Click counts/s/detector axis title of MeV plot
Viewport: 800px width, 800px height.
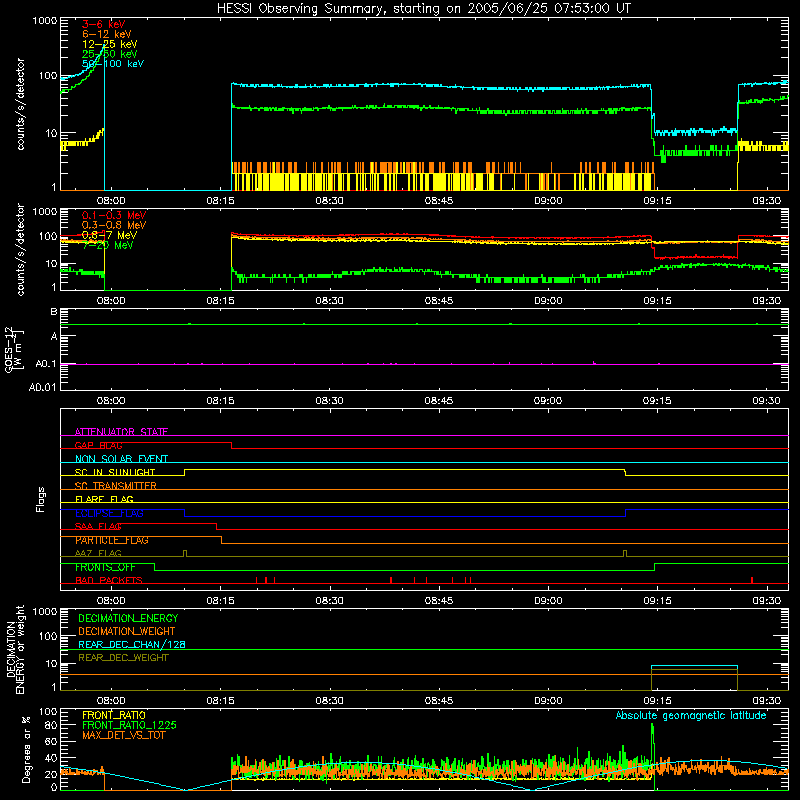pos(20,249)
